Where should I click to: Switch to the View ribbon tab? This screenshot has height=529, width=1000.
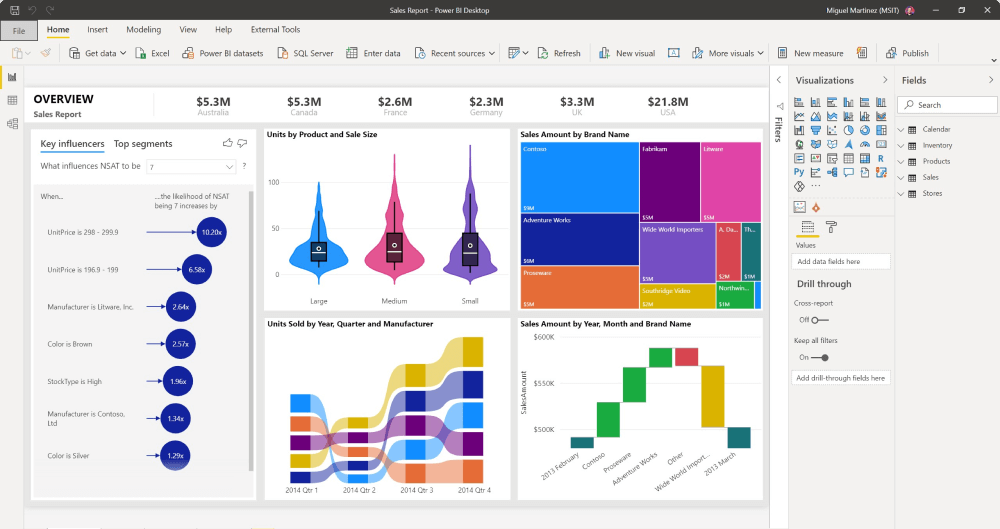click(x=188, y=29)
